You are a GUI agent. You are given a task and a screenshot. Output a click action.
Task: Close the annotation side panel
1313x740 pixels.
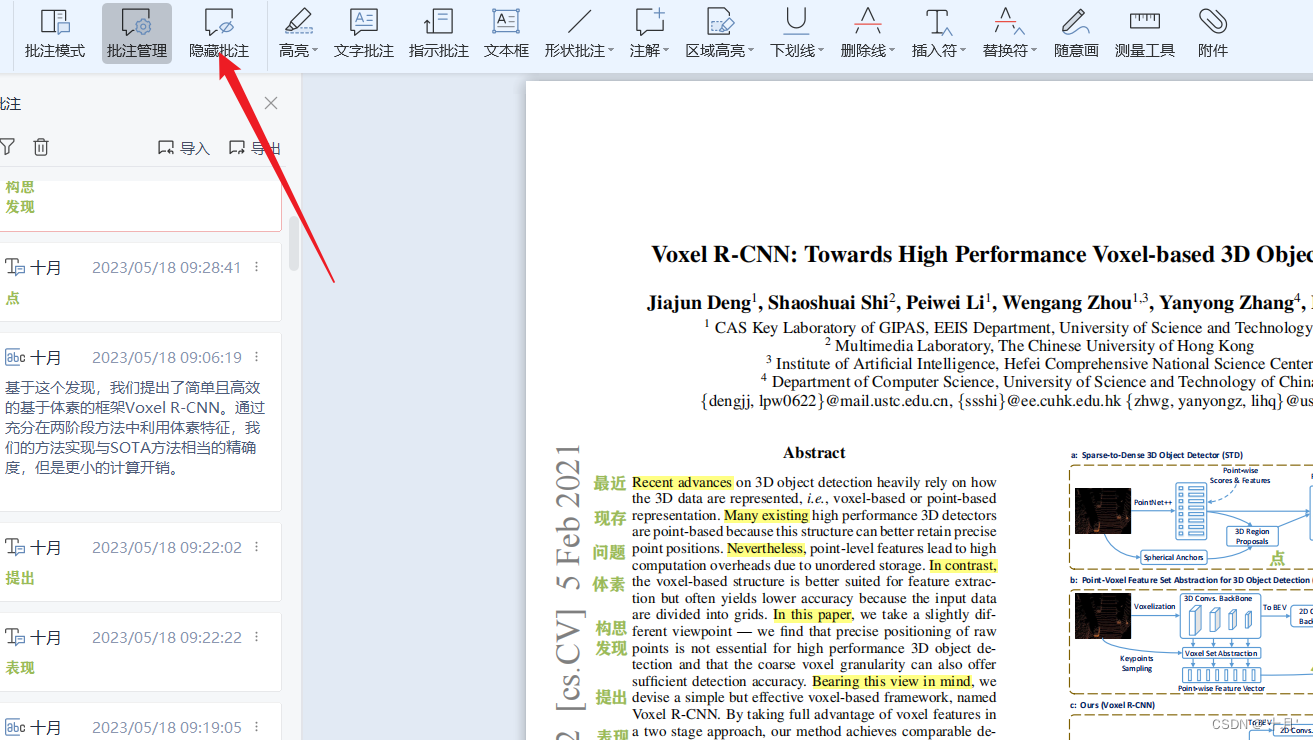pos(271,103)
